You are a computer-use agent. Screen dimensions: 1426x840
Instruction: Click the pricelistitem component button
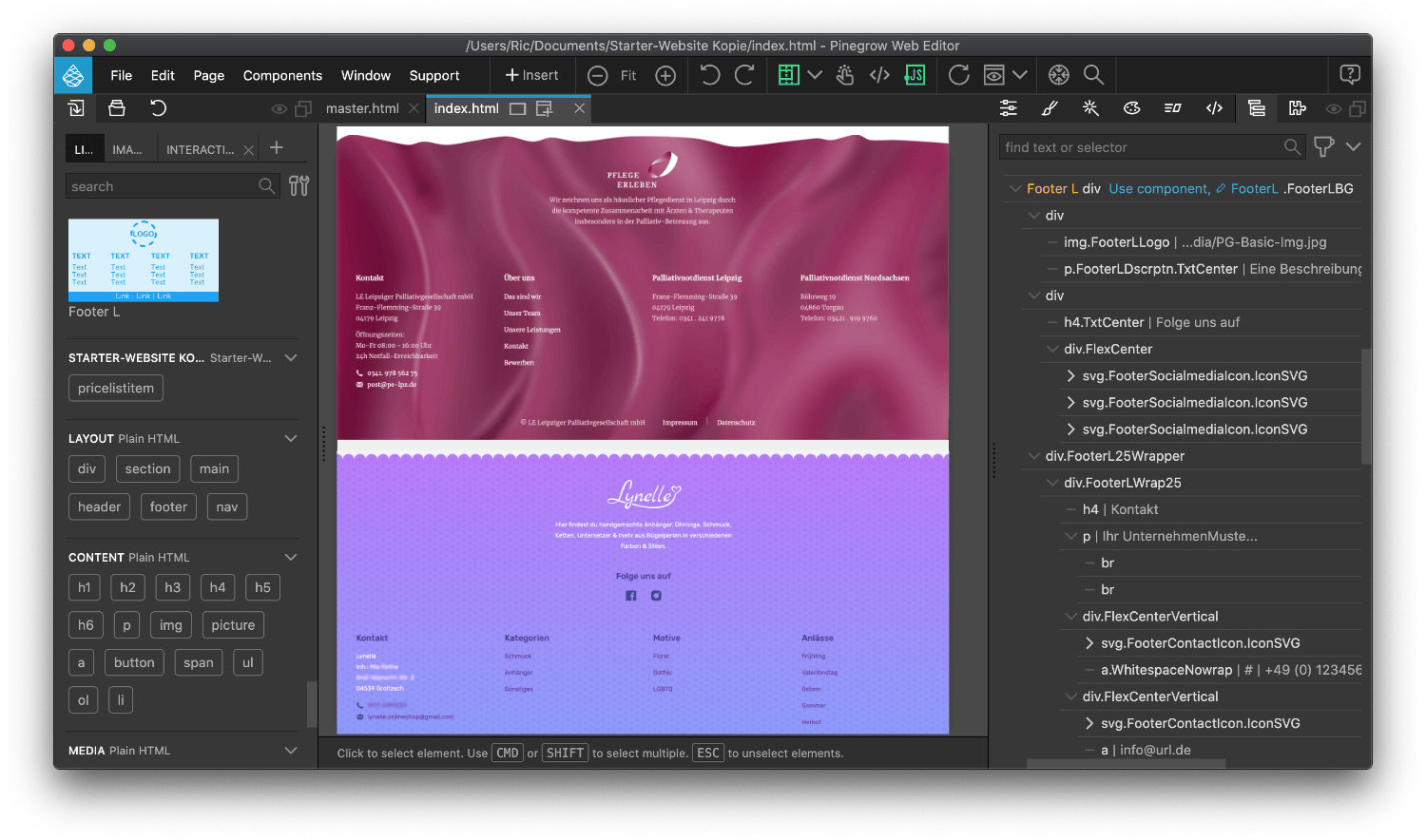coord(116,388)
